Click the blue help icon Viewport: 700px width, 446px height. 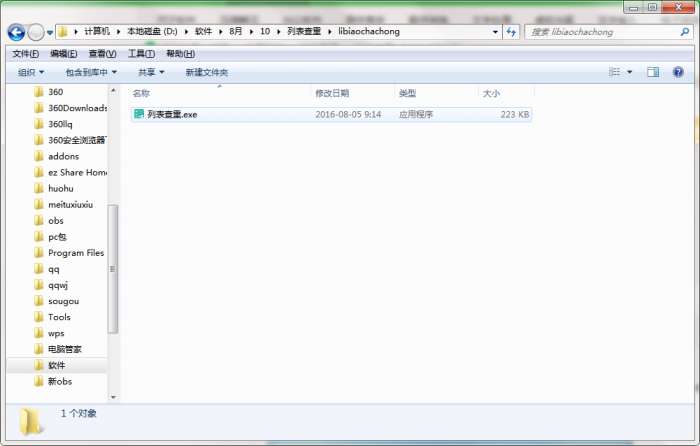(678, 72)
